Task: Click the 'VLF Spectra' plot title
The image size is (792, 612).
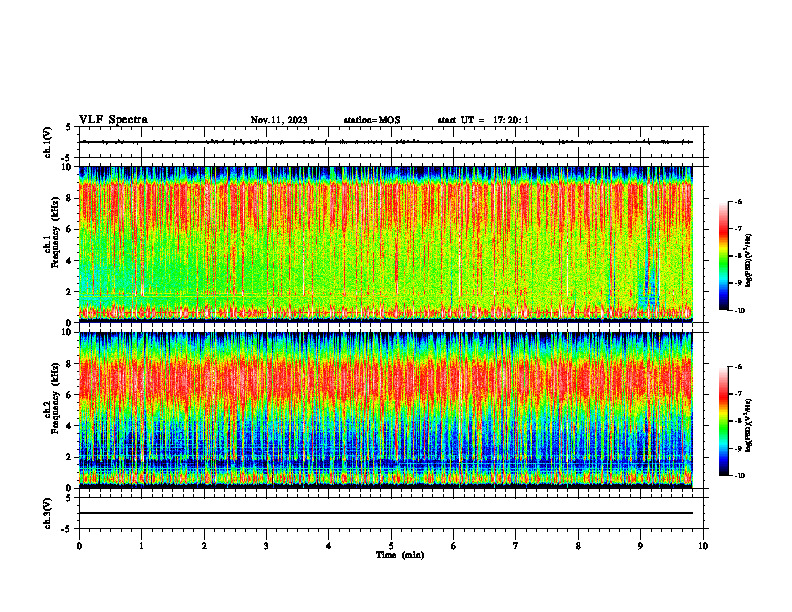Action: pyautogui.click(x=113, y=120)
